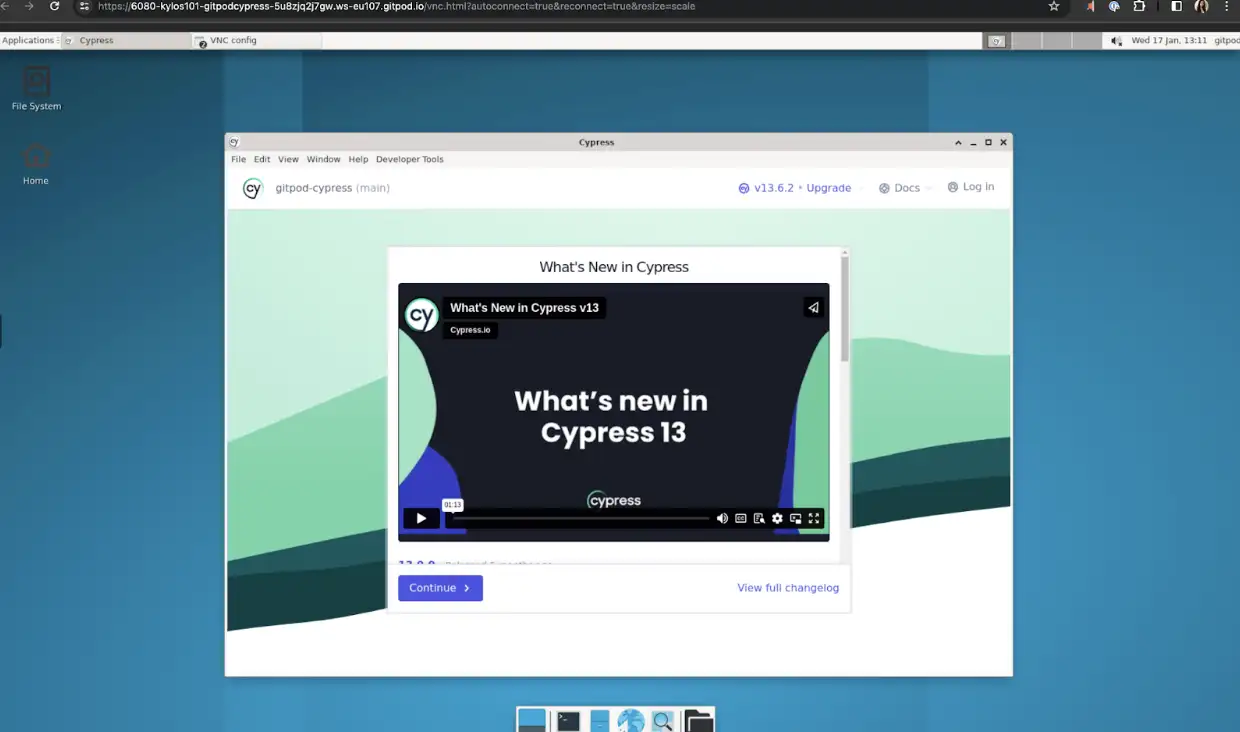Open the Docs dropdown

[x=905, y=188]
